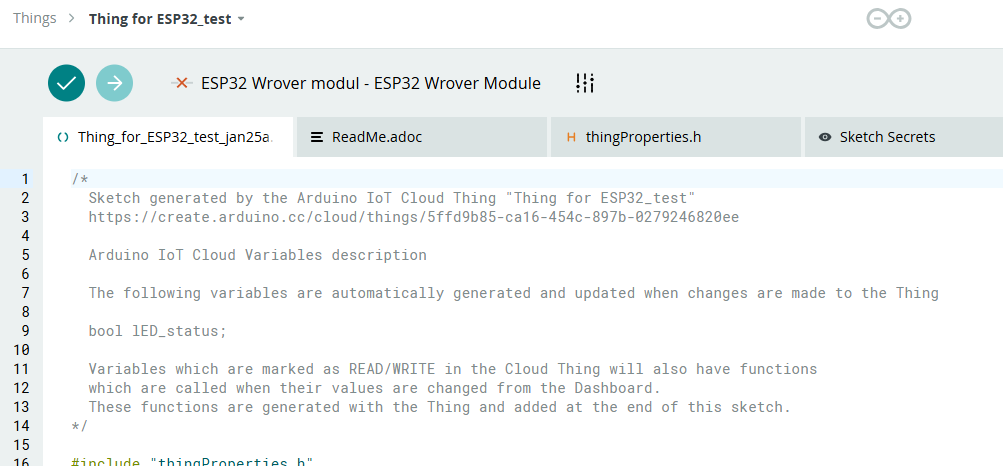1003x466 pixels.
Task: Click the "Variables which are marked as READ/WRITE" line
Action: pos(453,369)
